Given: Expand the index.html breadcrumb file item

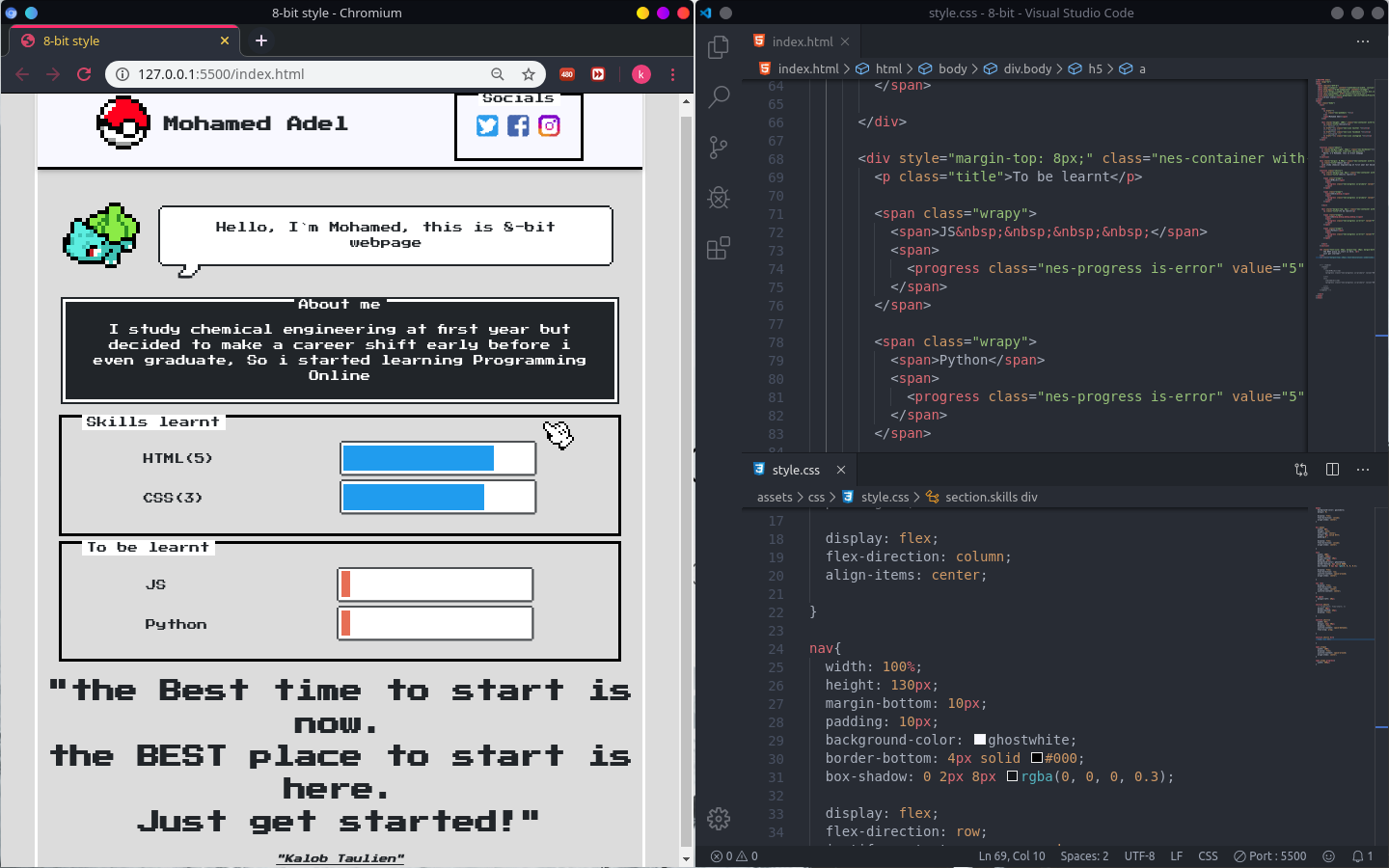Looking at the screenshot, I should click(799, 68).
